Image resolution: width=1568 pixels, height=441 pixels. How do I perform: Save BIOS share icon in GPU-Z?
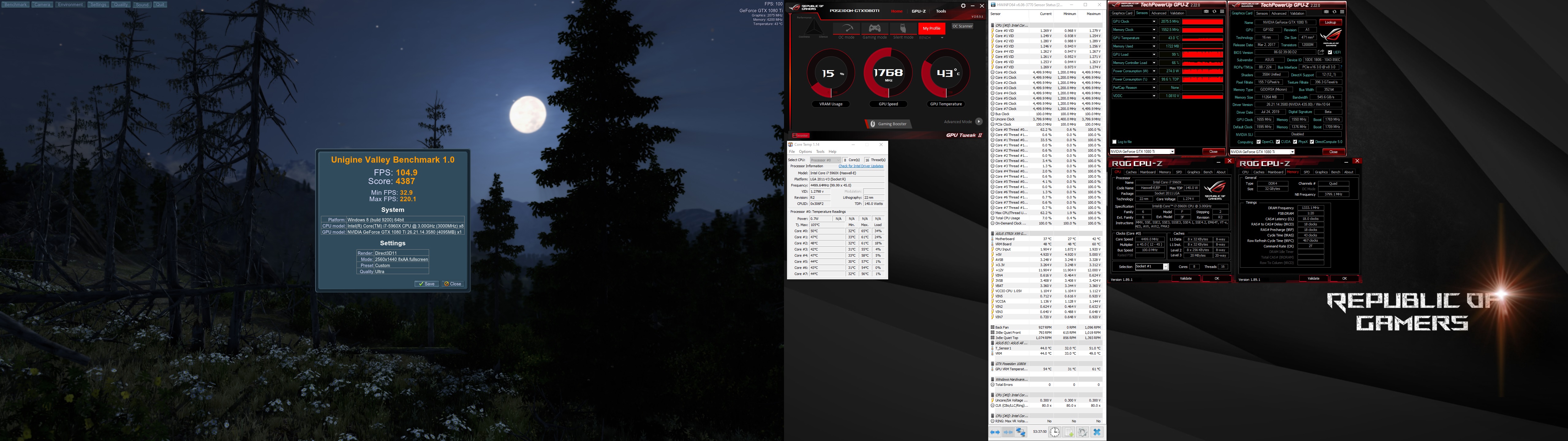1321,52
